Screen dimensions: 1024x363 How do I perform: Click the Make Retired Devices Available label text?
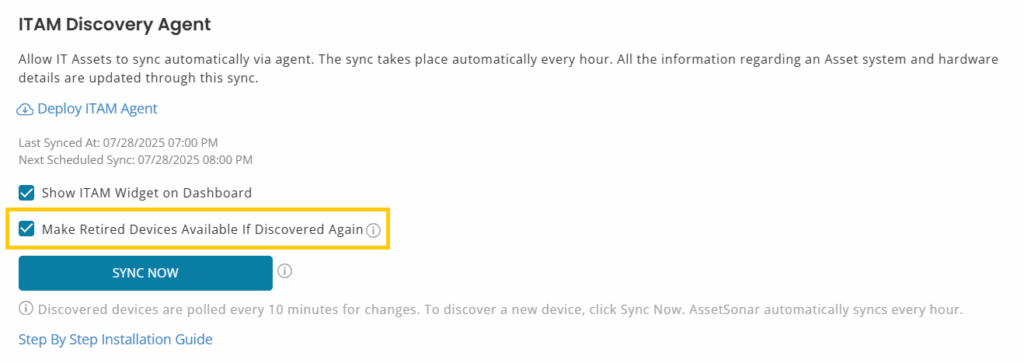[202, 230]
